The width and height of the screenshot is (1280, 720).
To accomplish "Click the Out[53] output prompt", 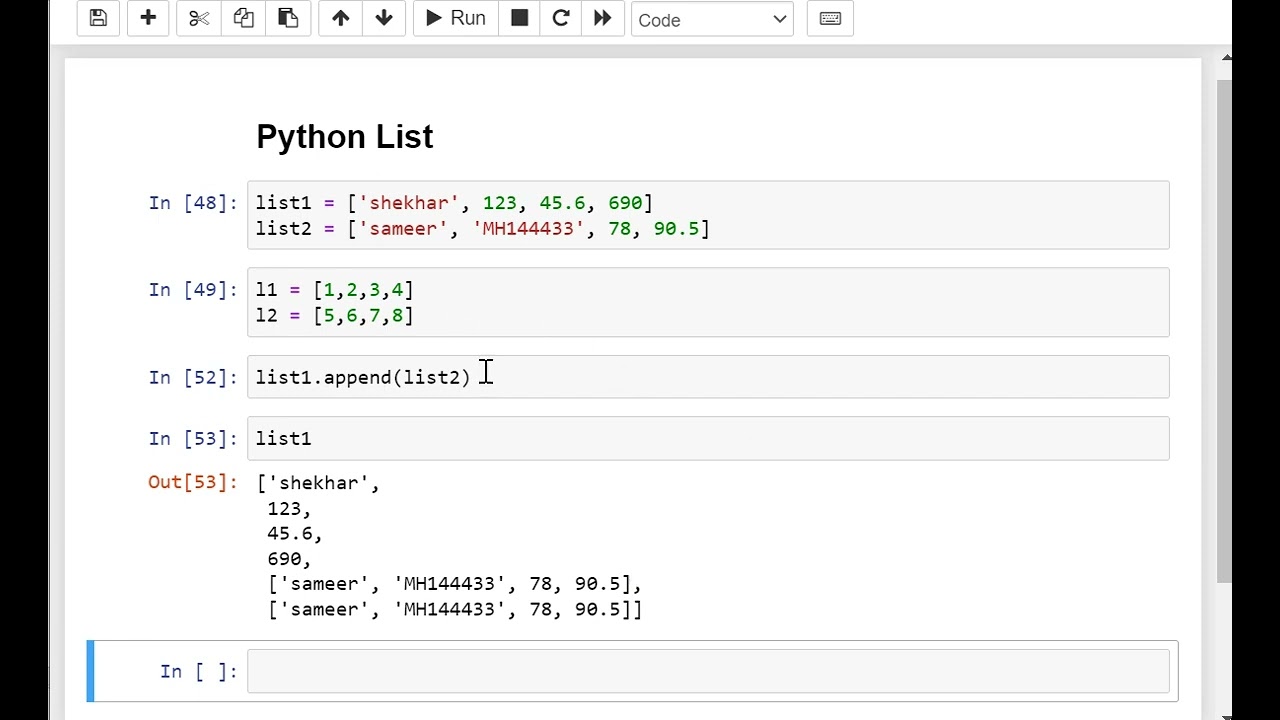I will pyautogui.click(x=192, y=482).
